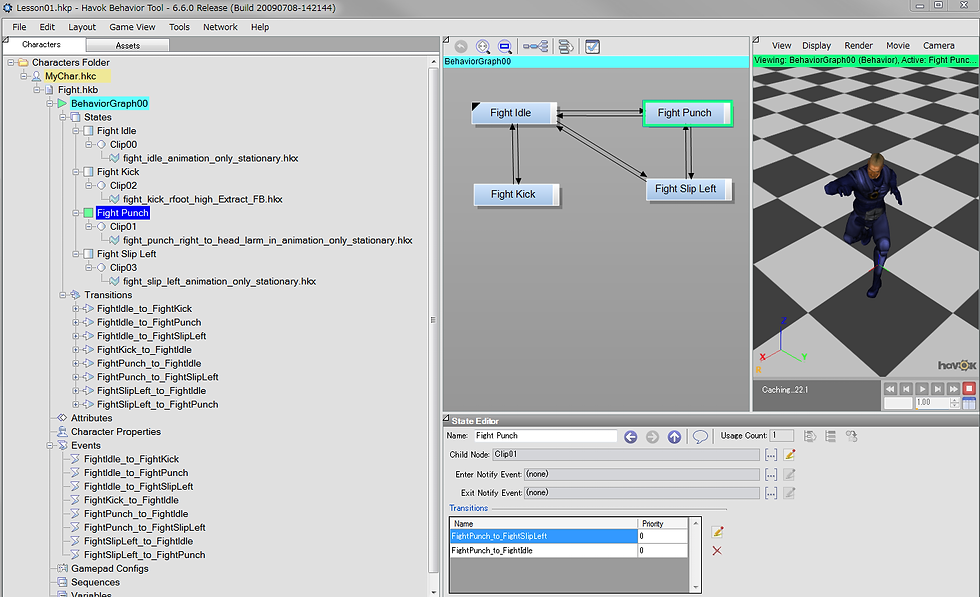Viewport: 980px width, 597px height.
Task: Click the list-style icon beside Usage Count
Action: tap(831, 436)
